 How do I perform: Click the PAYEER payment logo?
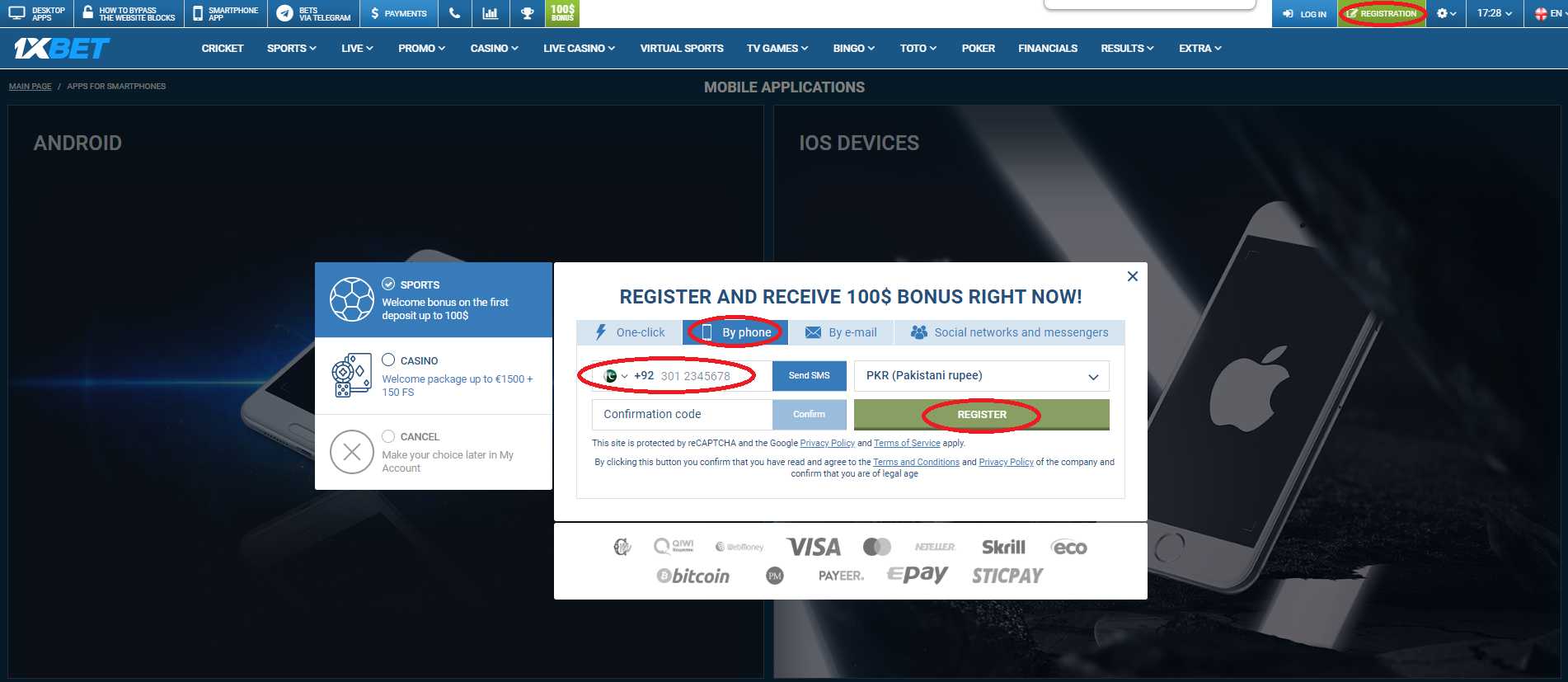click(x=841, y=576)
